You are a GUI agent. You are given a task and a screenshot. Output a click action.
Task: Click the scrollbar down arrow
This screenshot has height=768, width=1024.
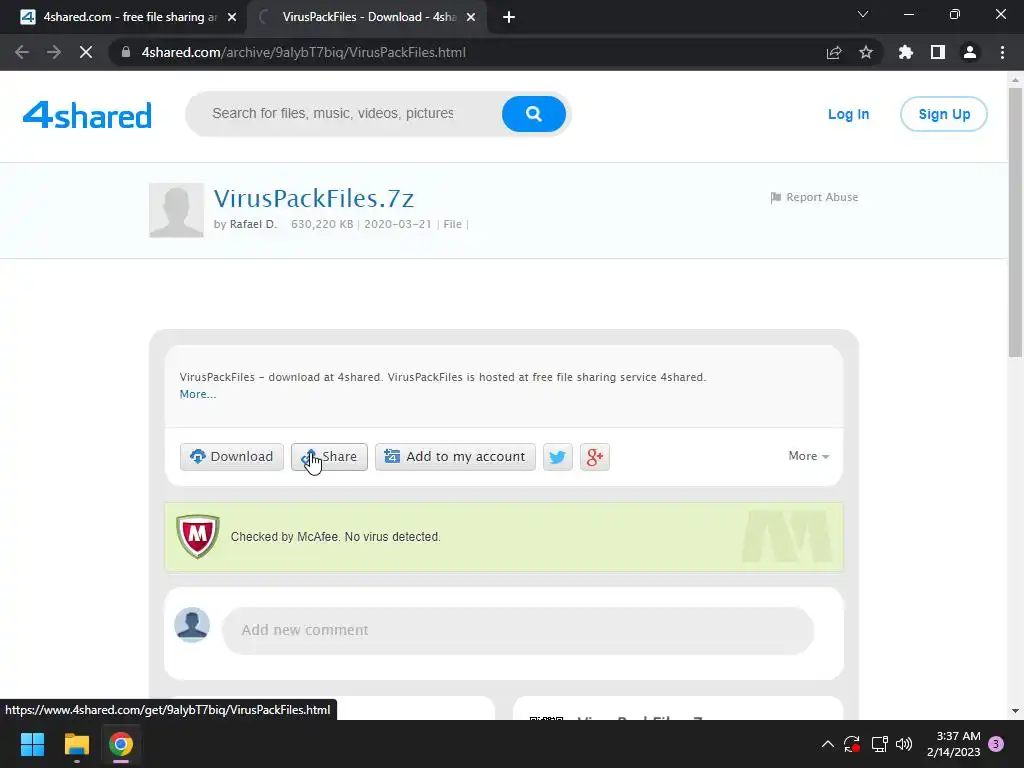pyautogui.click(x=1015, y=711)
